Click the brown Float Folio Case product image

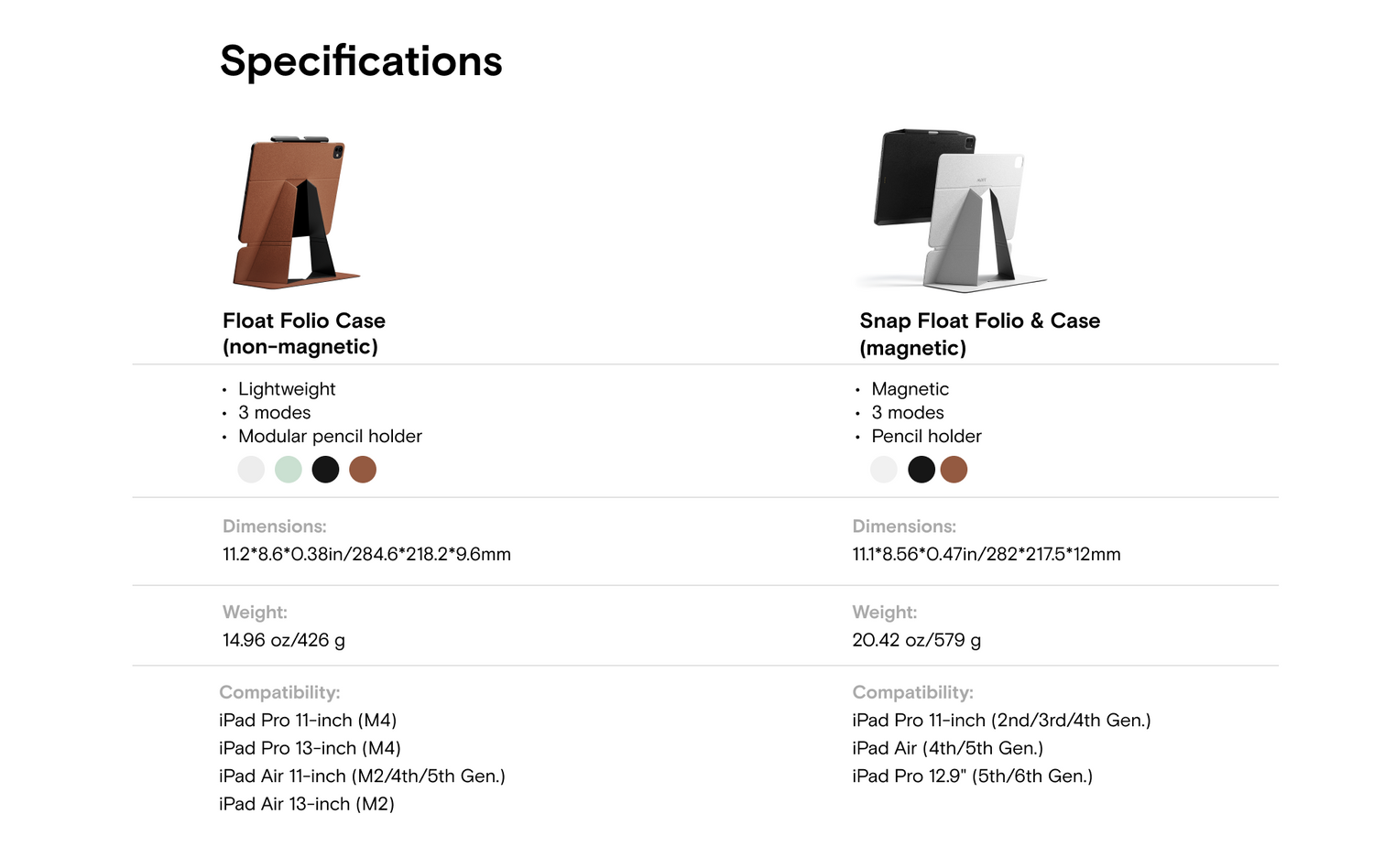point(295,212)
